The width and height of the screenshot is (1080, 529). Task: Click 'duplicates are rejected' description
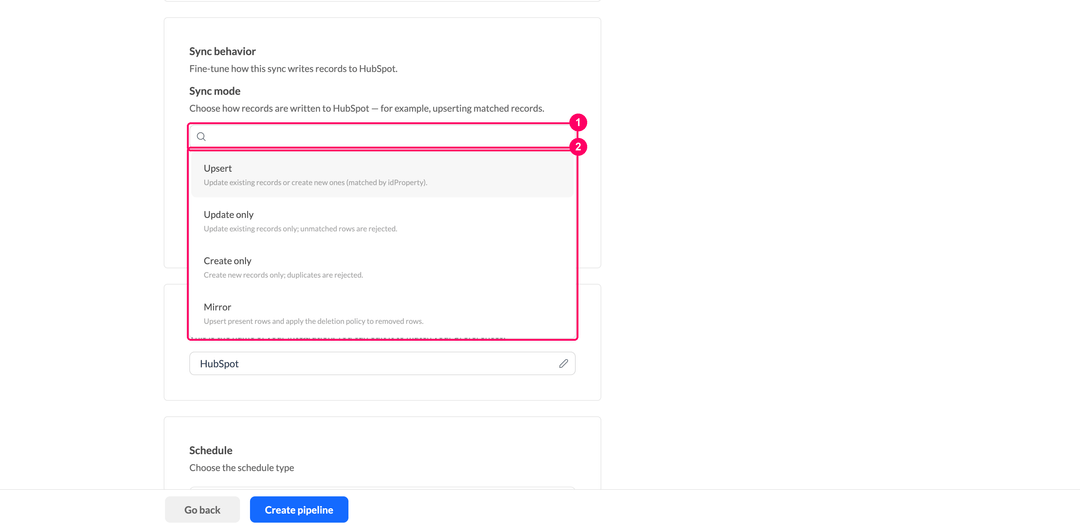point(283,275)
